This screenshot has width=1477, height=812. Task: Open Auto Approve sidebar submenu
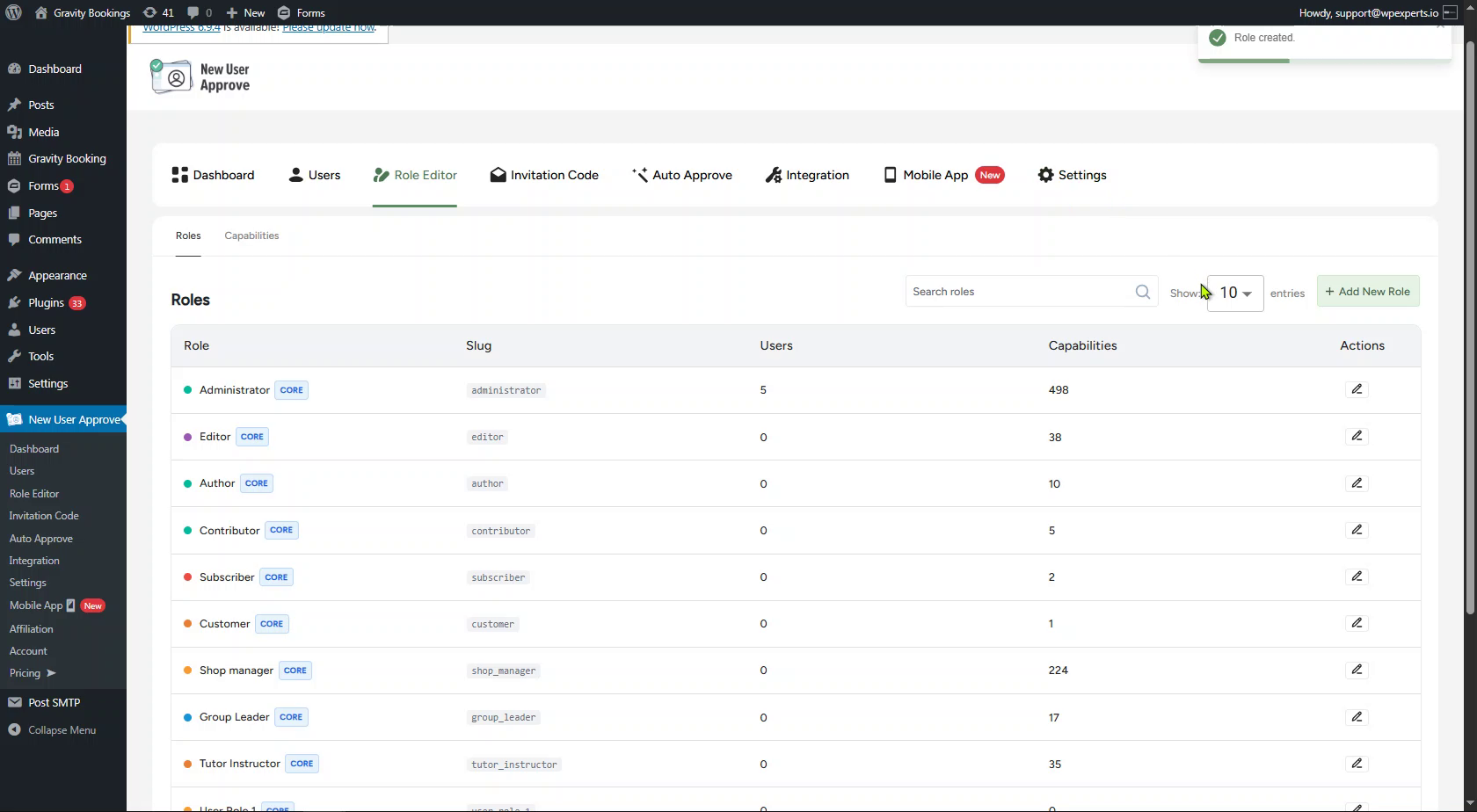(x=40, y=539)
